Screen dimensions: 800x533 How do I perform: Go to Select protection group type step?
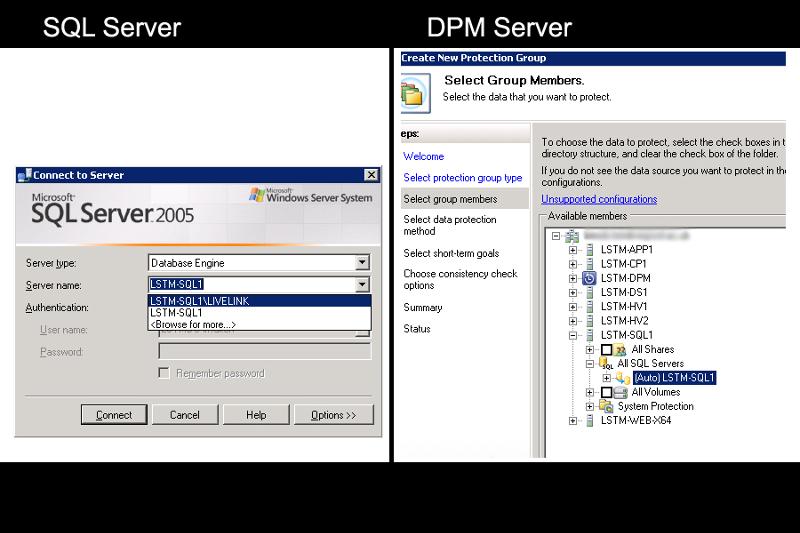click(x=463, y=178)
